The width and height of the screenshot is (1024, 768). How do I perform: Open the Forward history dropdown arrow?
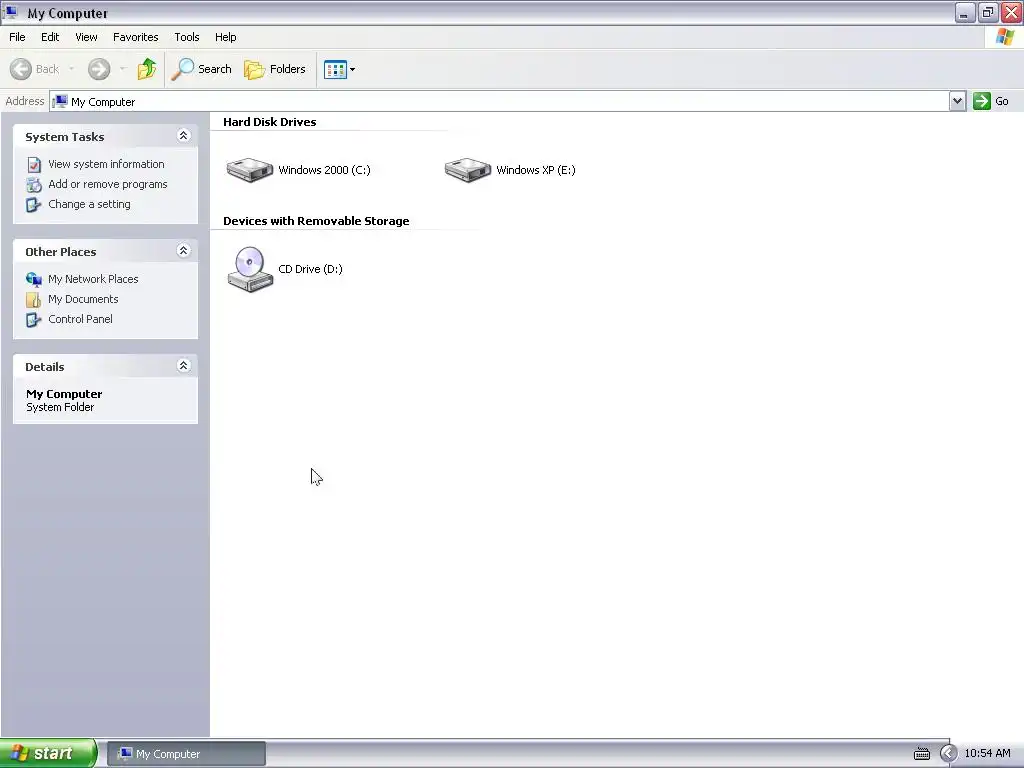click(123, 69)
